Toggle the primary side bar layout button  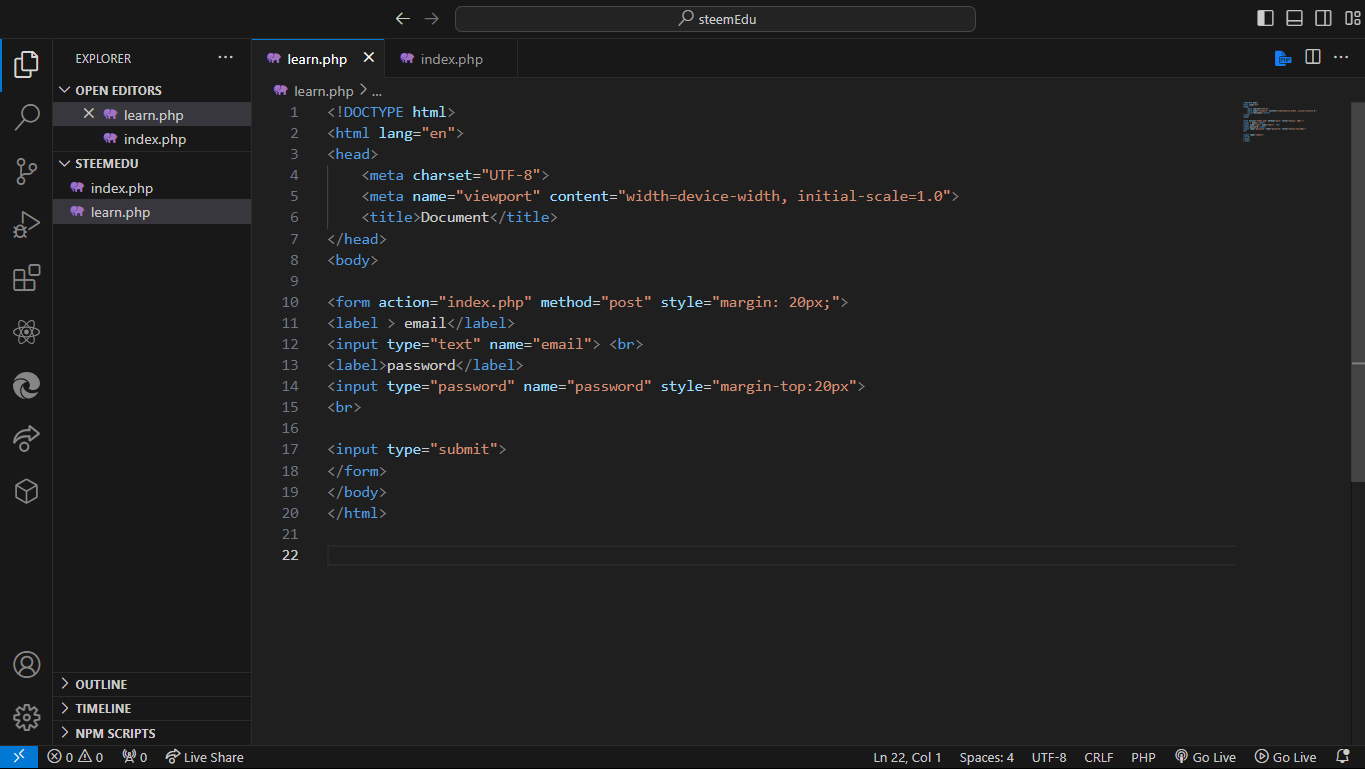pyautogui.click(x=1265, y=18)
